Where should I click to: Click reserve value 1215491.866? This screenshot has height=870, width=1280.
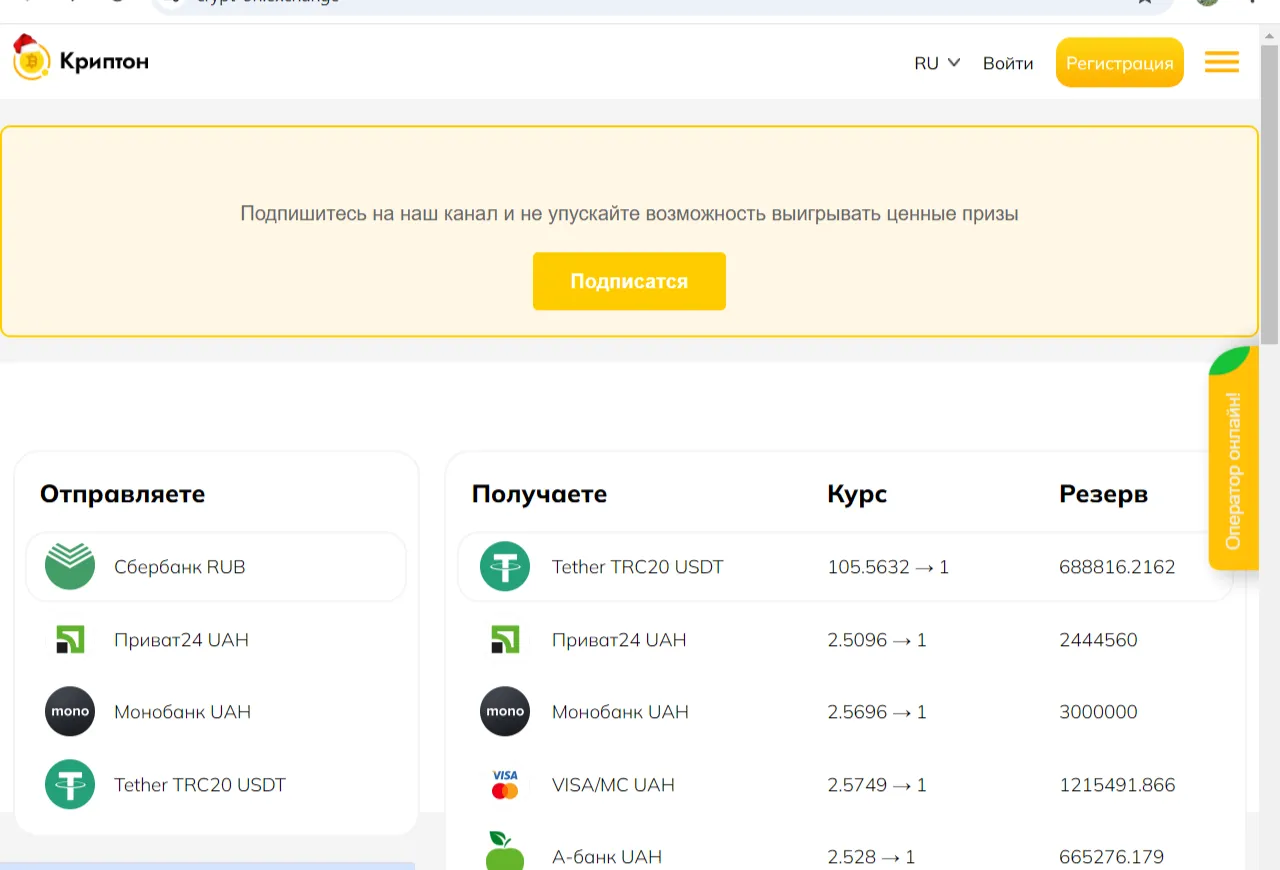coord(1117,785)
